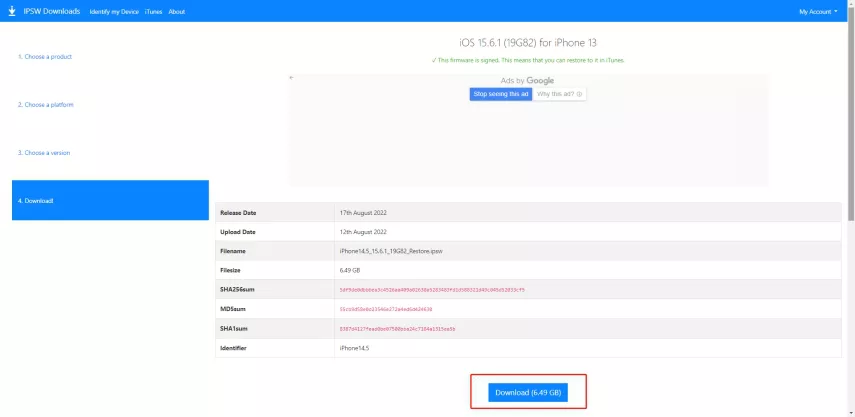Go to step 2 Choose a platform
The width and height of the screenshot is (855, 417).
(x=45, y=105)
